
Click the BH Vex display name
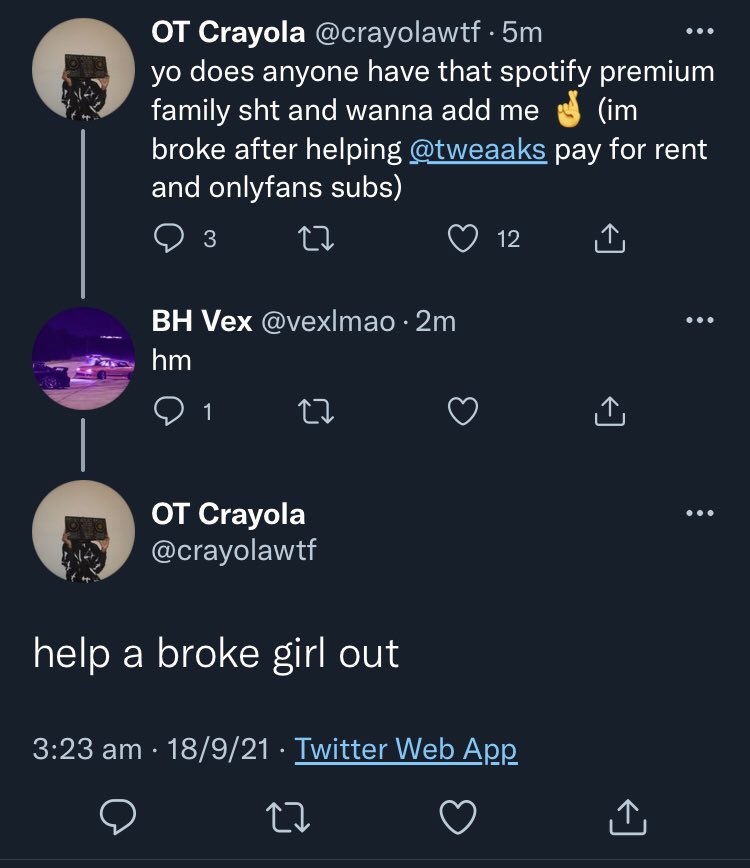click(201, 322)
